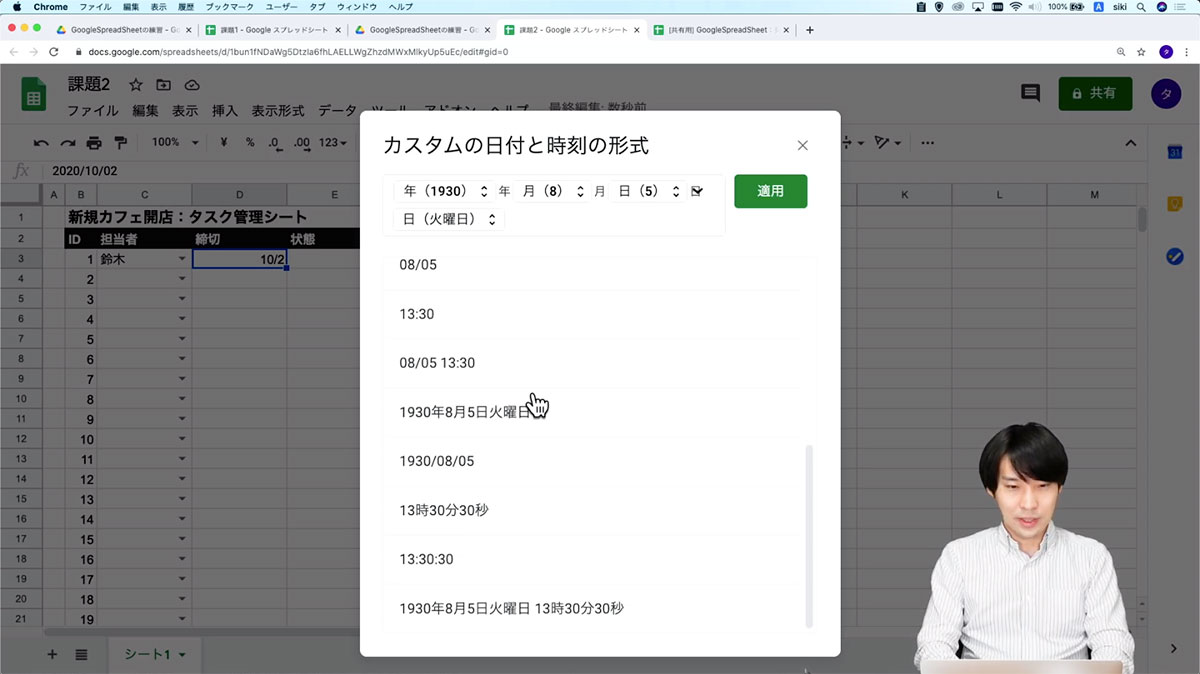Open the 鈴木 dropdown arrow in row 3
This screenshot has height=674, width=1200.
[x=182, y=259]
